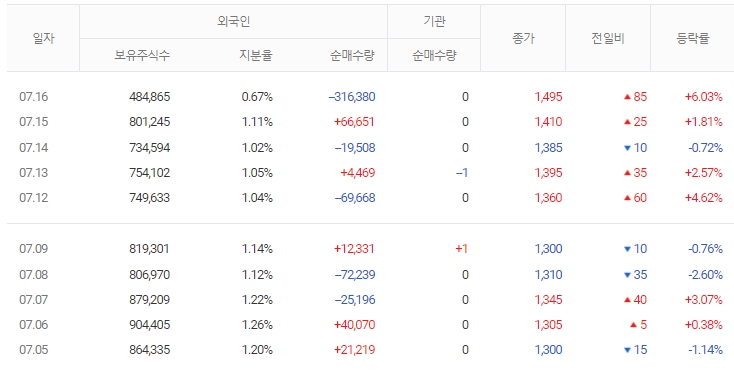Click the +4.62% change rate
The image size is (734, 371).
(x=704, y=198)
